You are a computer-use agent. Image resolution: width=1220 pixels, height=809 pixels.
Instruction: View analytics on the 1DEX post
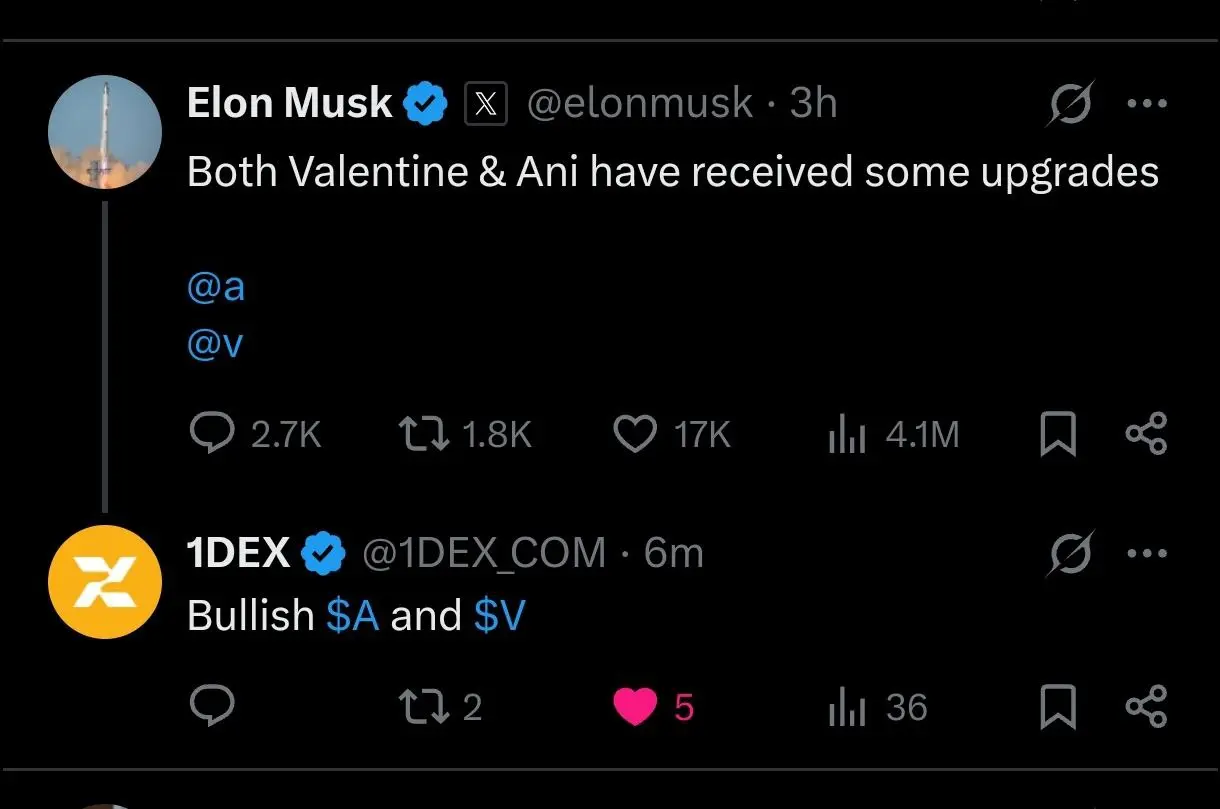[846, 708]
